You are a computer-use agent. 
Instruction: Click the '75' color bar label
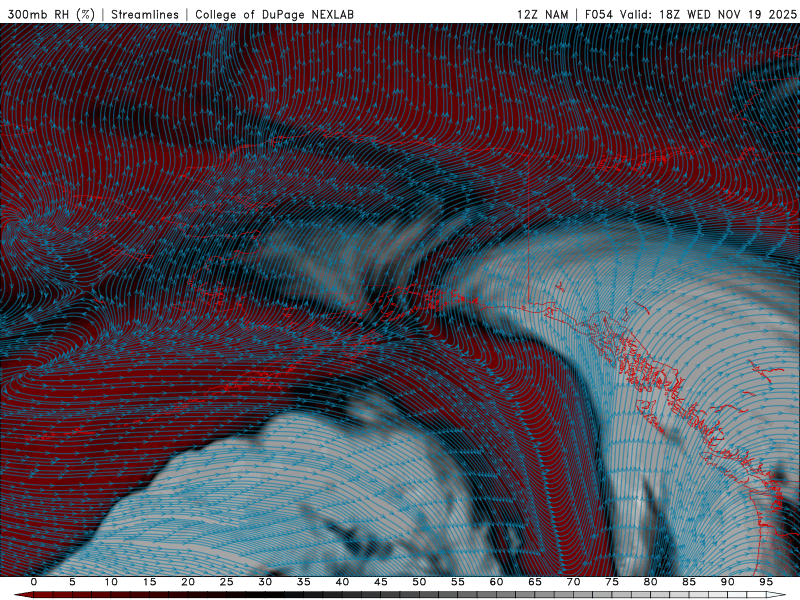[x=612, y=582]
